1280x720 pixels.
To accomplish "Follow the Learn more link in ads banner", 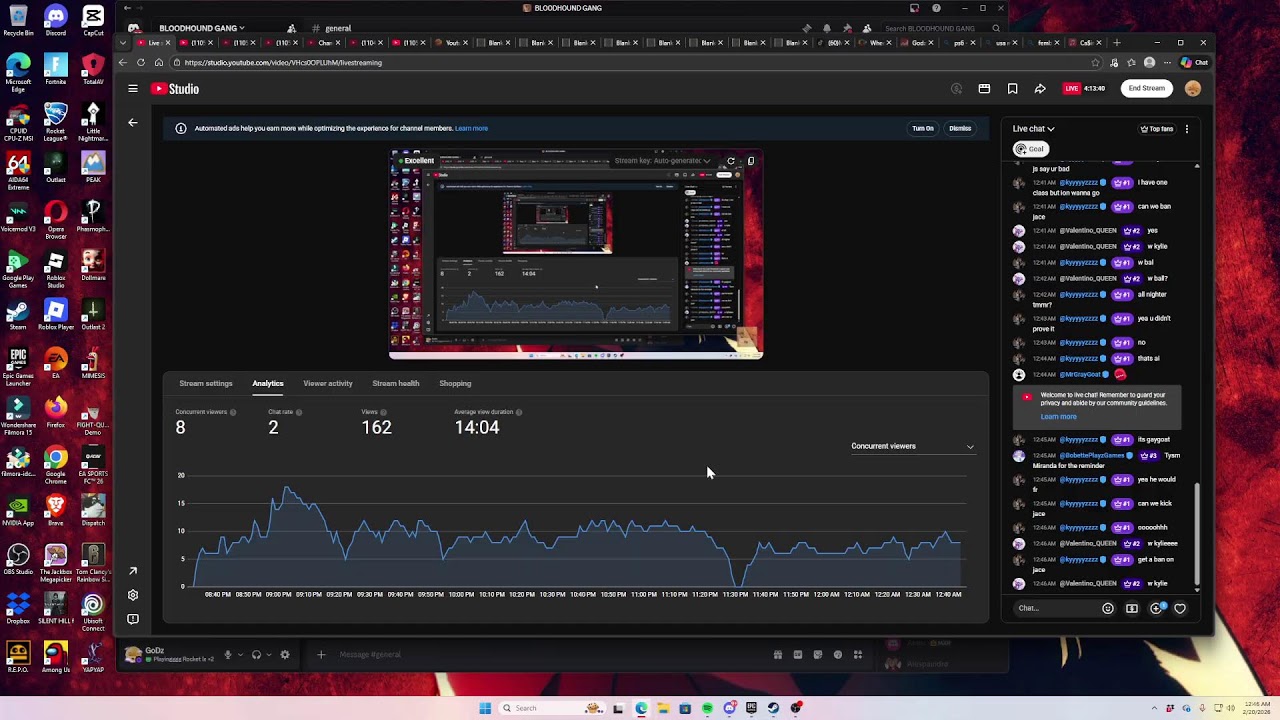I will click(x=471, y=128).
